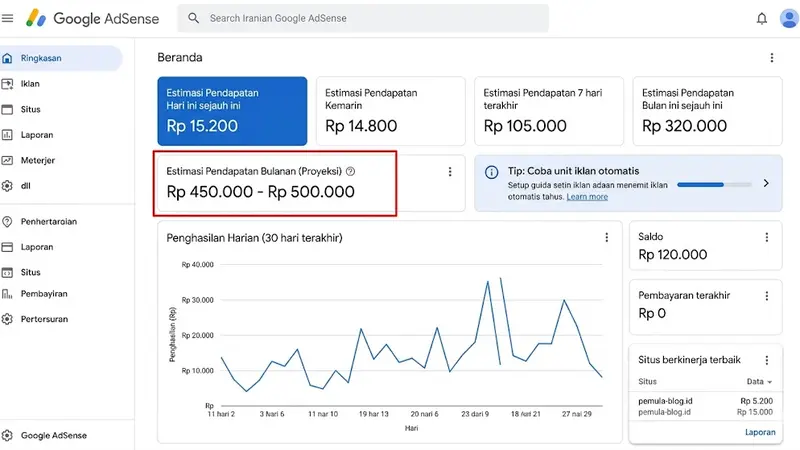Select the 7 hari terakhir card
Viewport: 800px width, 450px height.
point(549,111)
